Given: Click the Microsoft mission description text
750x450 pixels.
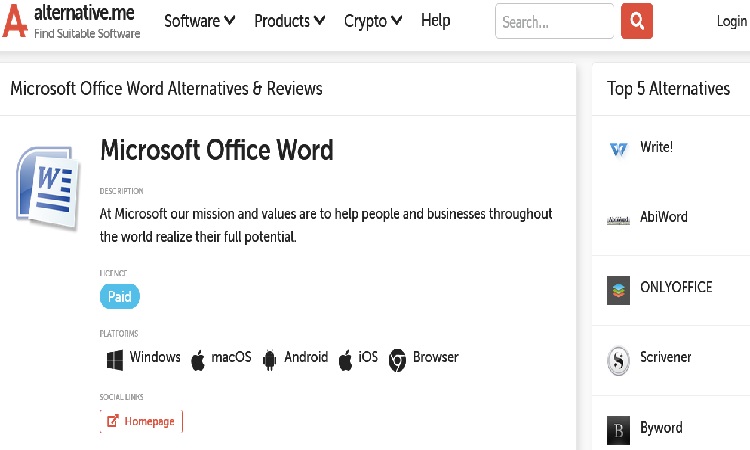Looking at the screenshot, I should (x=326, y=225).
